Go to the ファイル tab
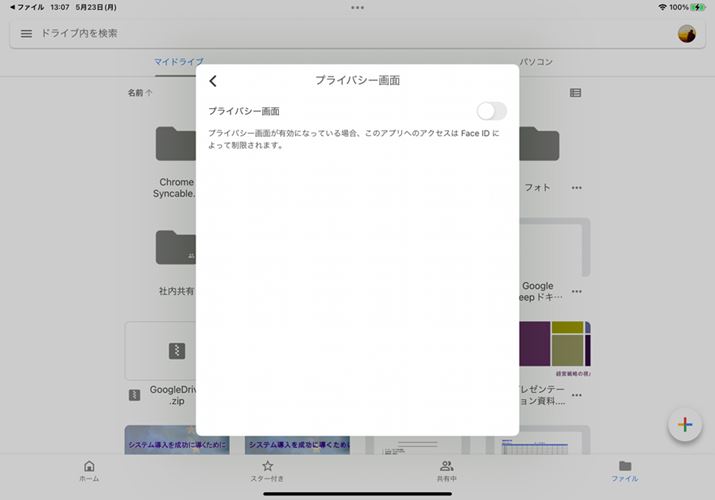Screen dimensions: 715x500 (x=625, y=471)
